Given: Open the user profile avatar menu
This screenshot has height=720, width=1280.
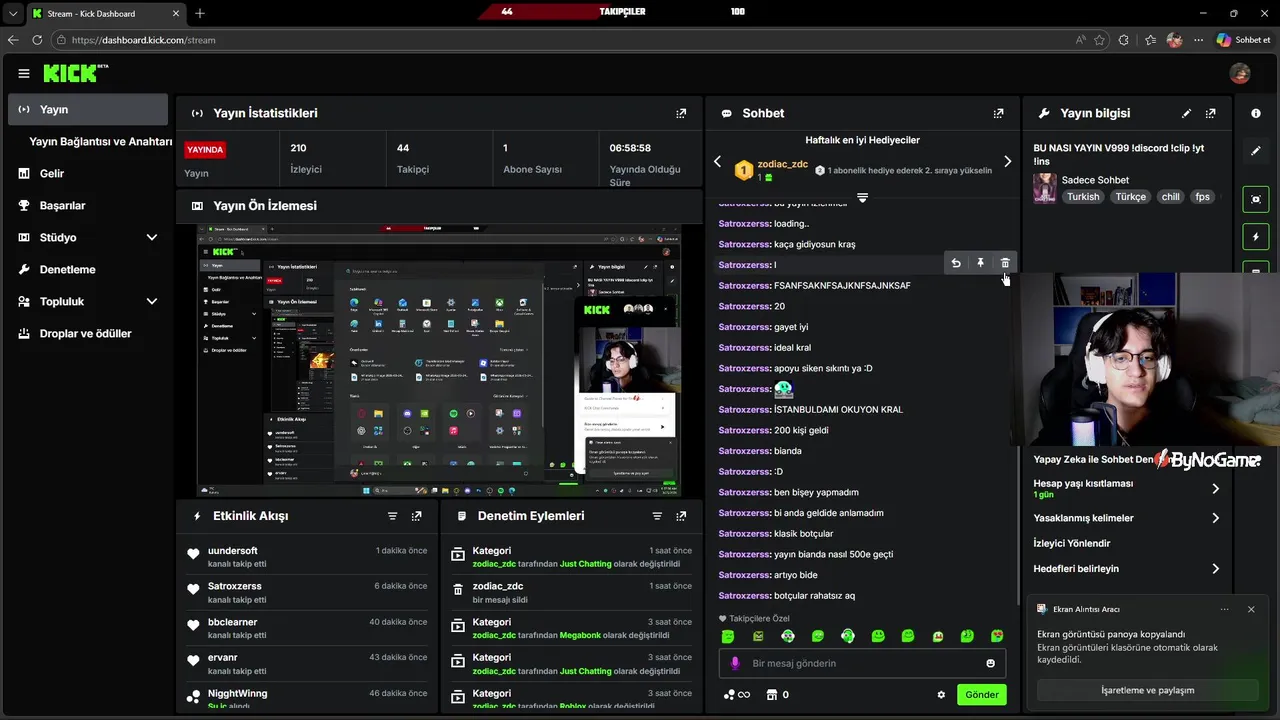Looking at the screenshot, I should pos(1240,73).
